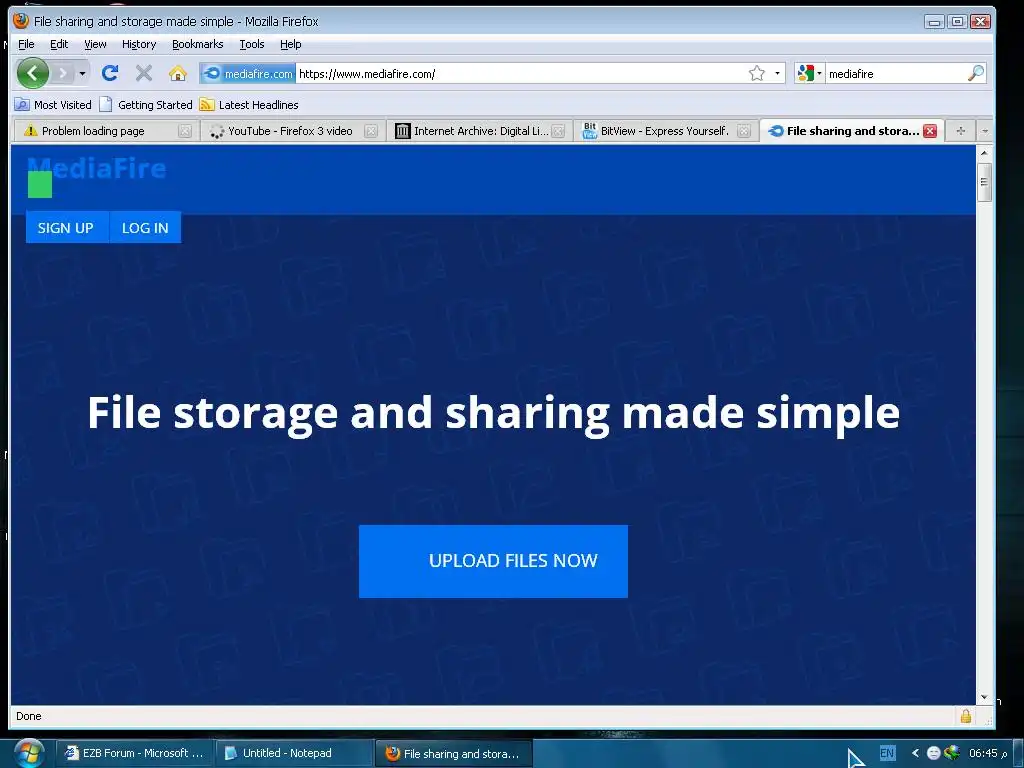The image size is (1024, 768).
Task: Open the Edit menu
Action: coord(59,44)
